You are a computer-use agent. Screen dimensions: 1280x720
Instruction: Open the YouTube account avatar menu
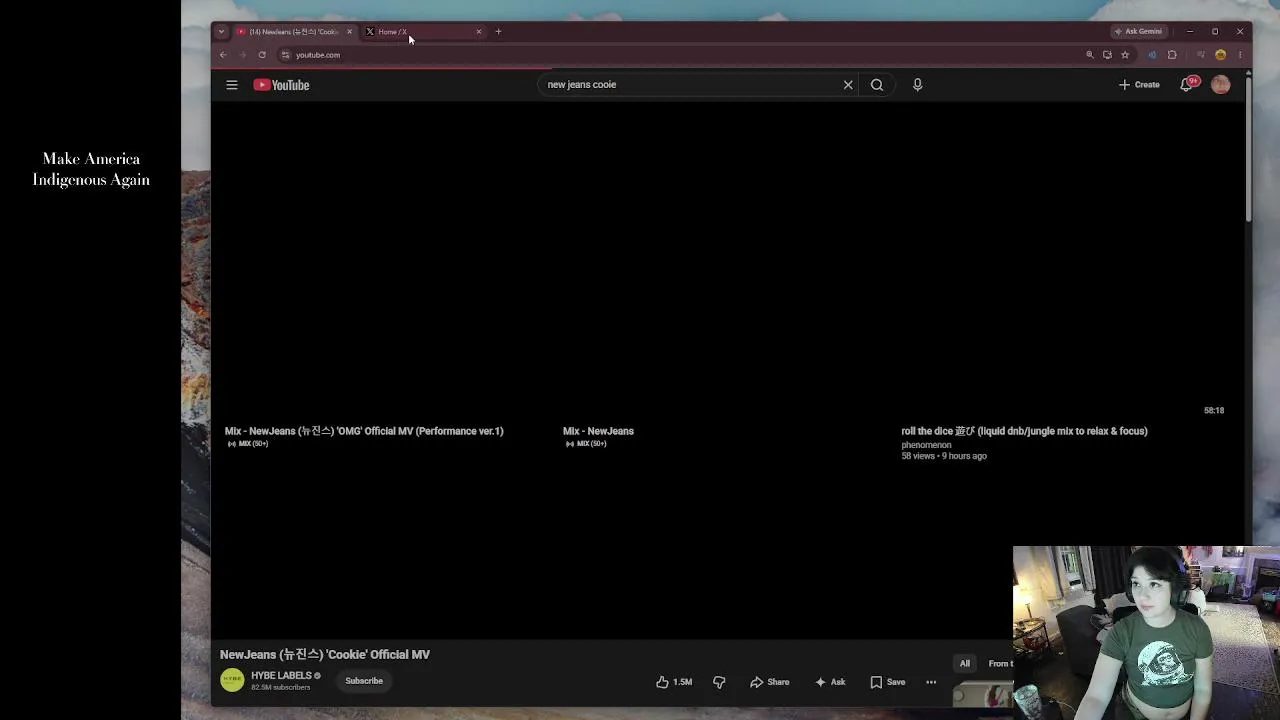click(x=1220, y=85)
